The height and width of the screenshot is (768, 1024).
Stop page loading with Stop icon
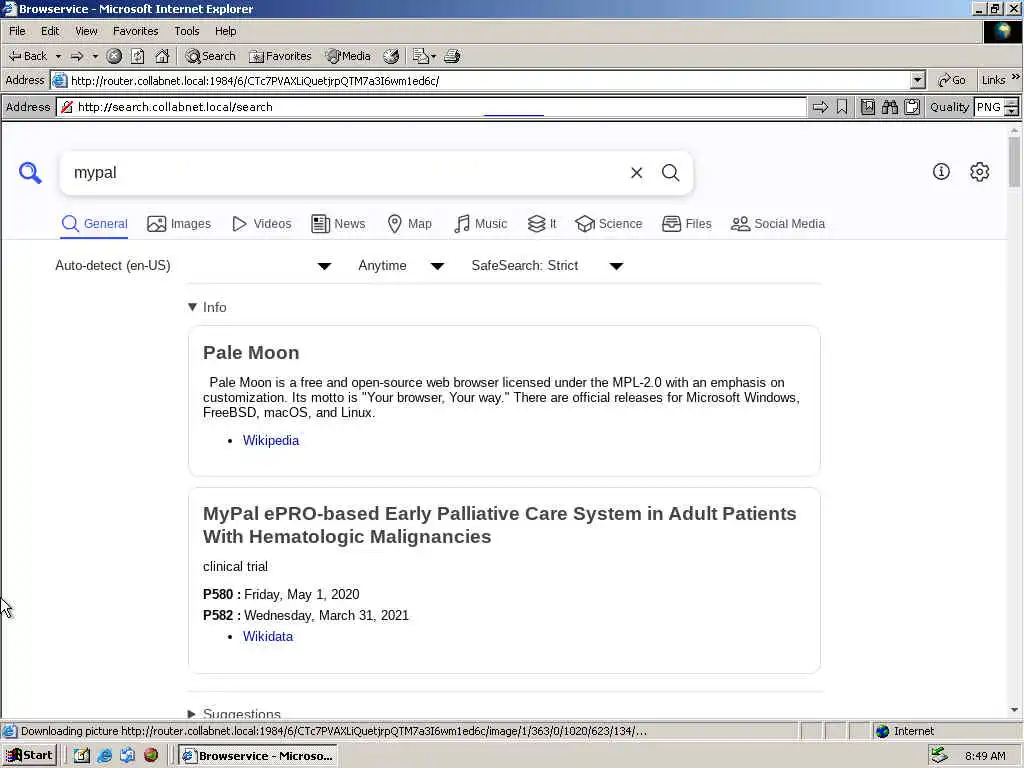(x=114, y=56)
